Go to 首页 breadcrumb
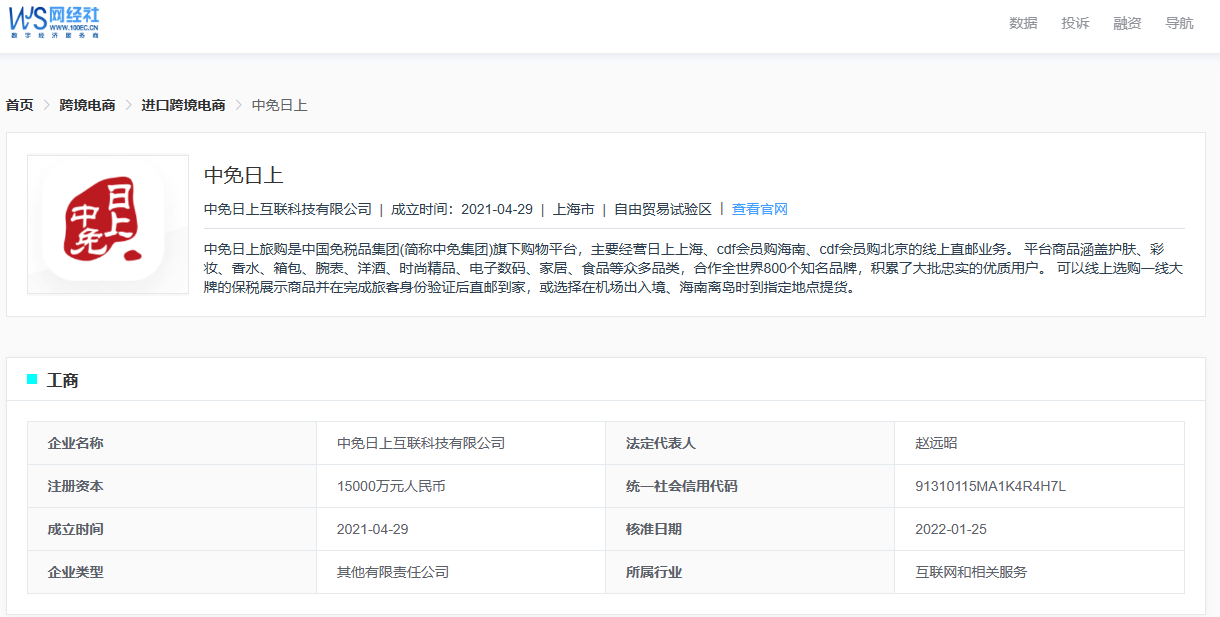Viewport: 1220px width, 617px height. pyautogui.click(x=19, y=105)
